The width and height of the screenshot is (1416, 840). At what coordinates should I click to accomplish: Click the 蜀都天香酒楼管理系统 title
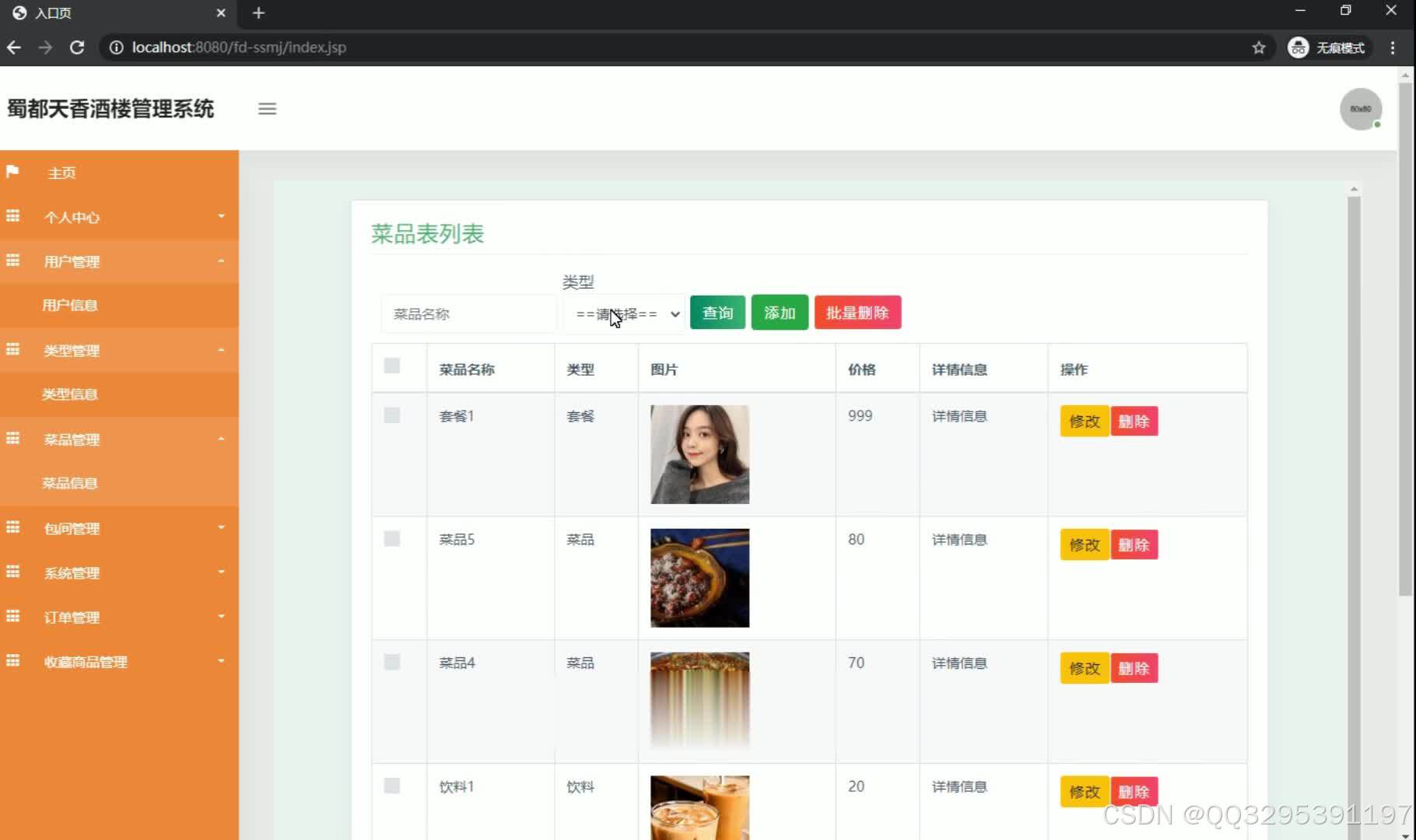[110, 109]
